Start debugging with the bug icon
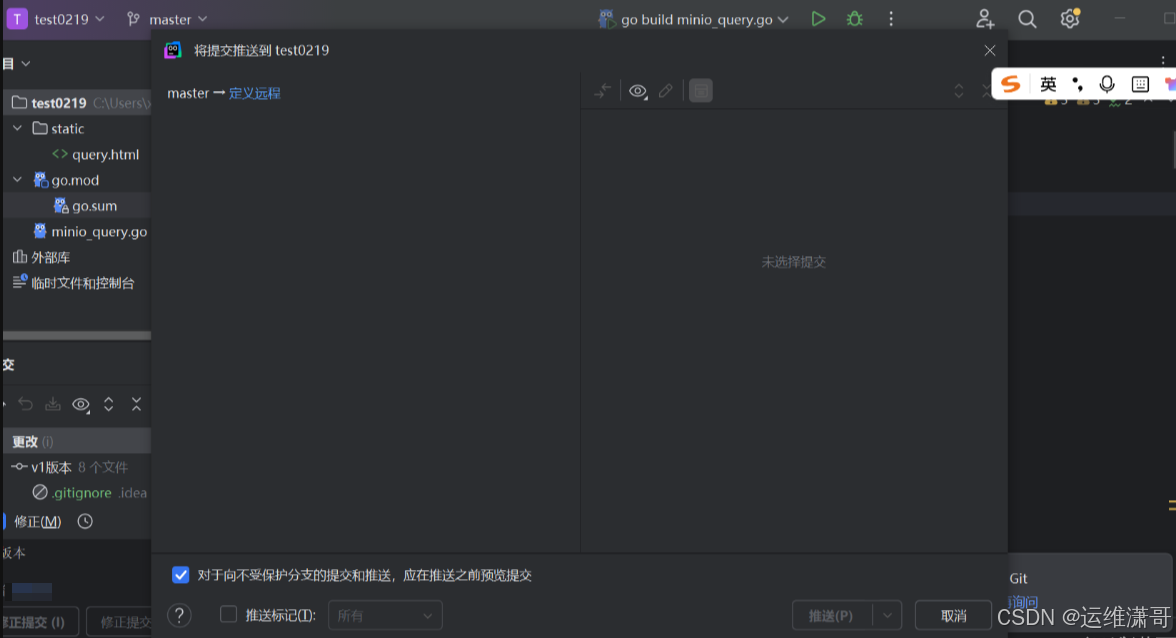Viewport: 1176px width, 638px height. [x=853, y=18]
